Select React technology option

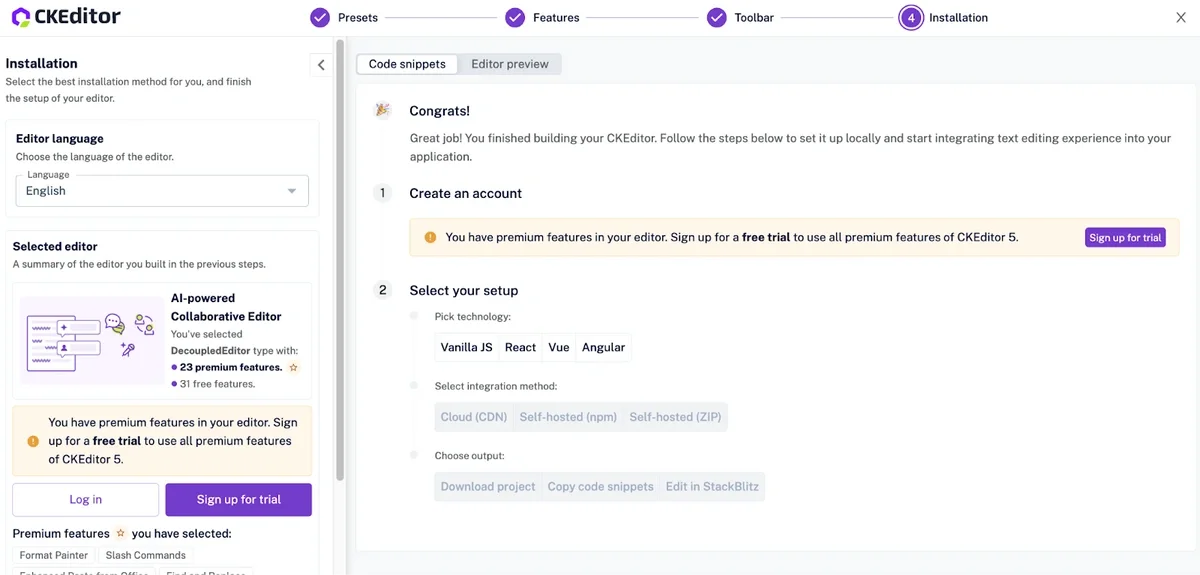520,347
